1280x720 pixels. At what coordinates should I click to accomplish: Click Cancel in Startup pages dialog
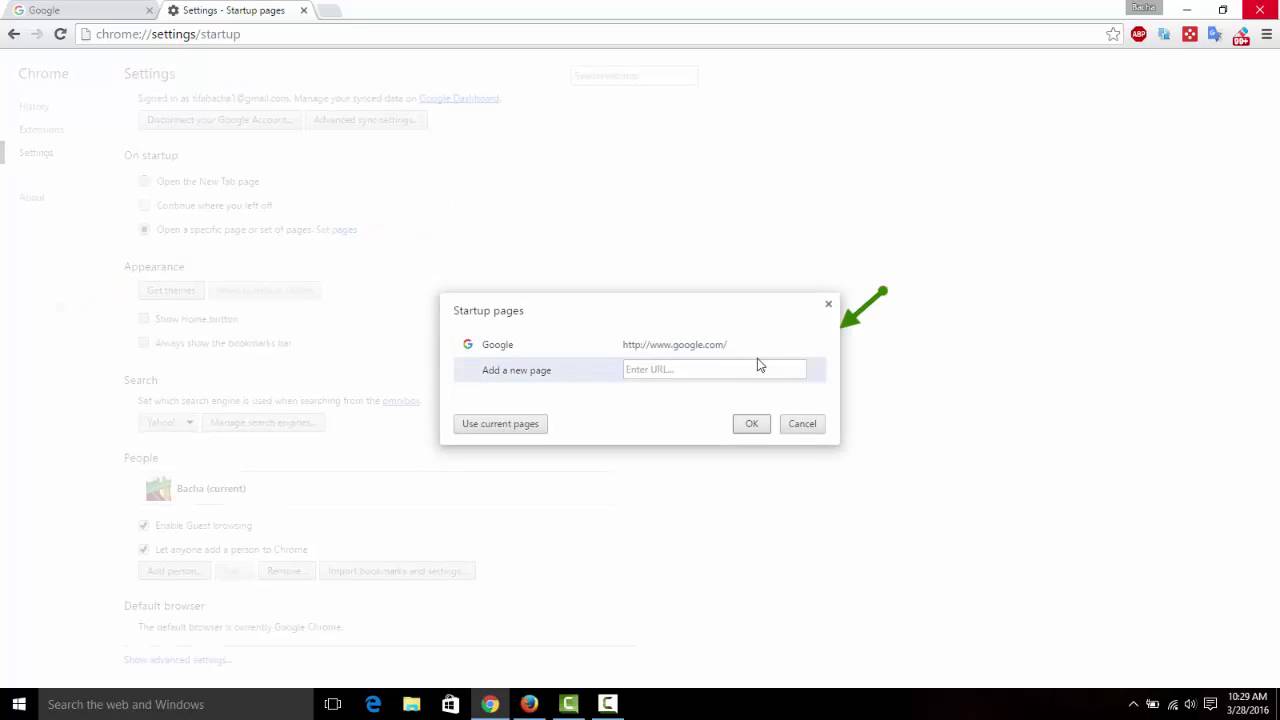tap(802, 424)
